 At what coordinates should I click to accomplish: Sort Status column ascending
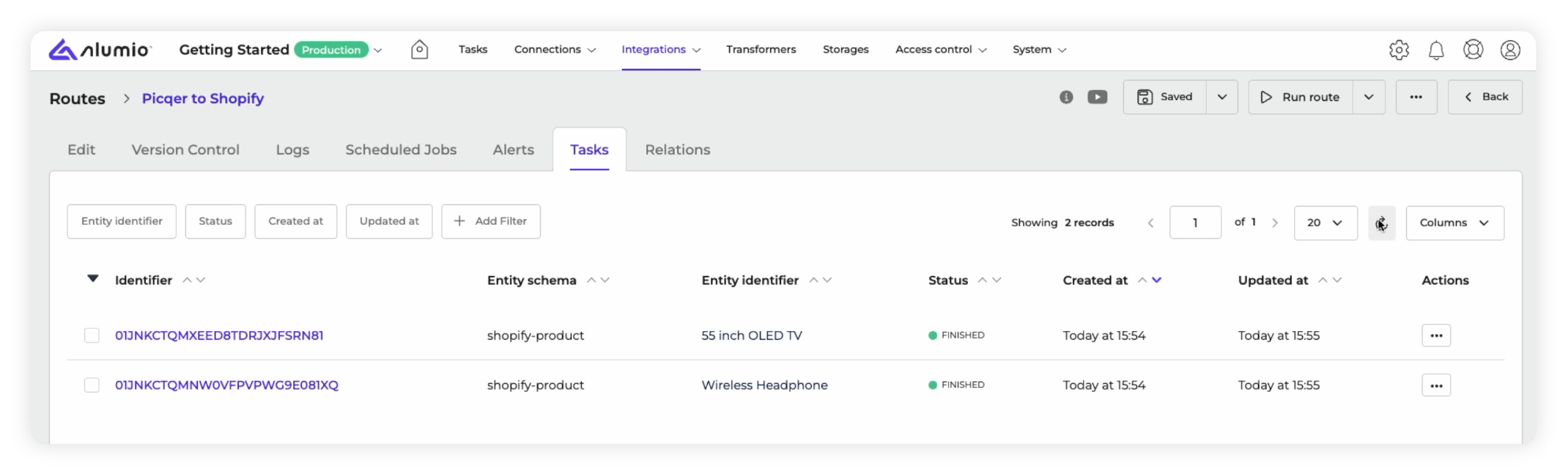coord(983,280)
